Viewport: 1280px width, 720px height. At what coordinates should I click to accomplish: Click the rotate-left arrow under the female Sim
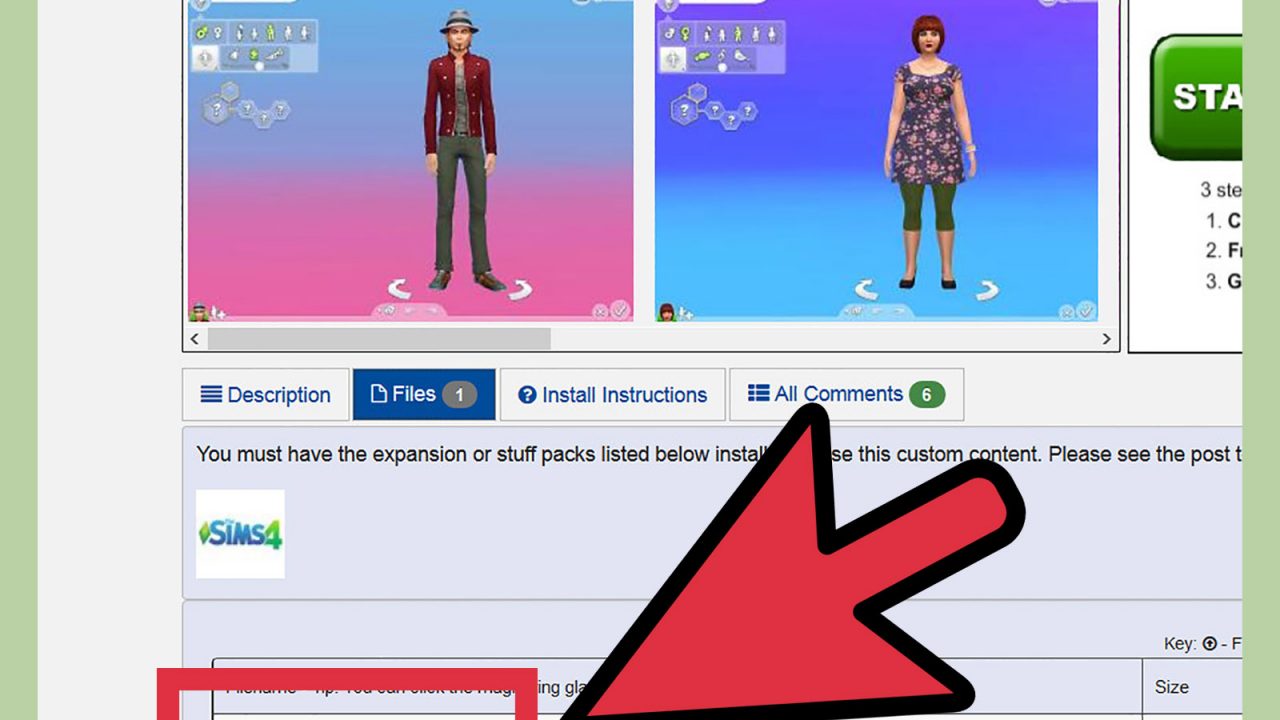pos(866,289)
